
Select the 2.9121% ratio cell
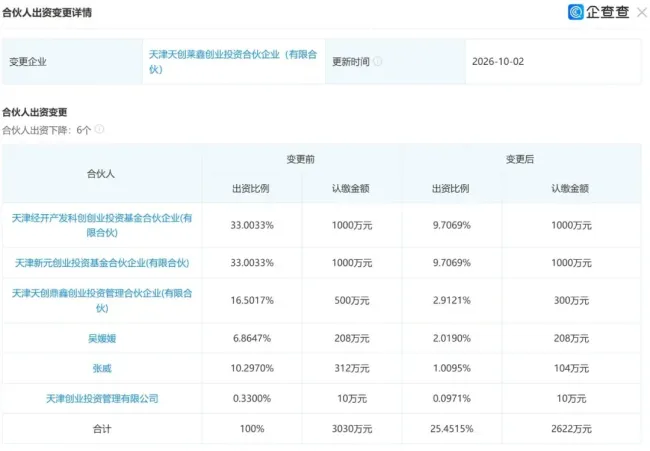[x=452, y=301]
